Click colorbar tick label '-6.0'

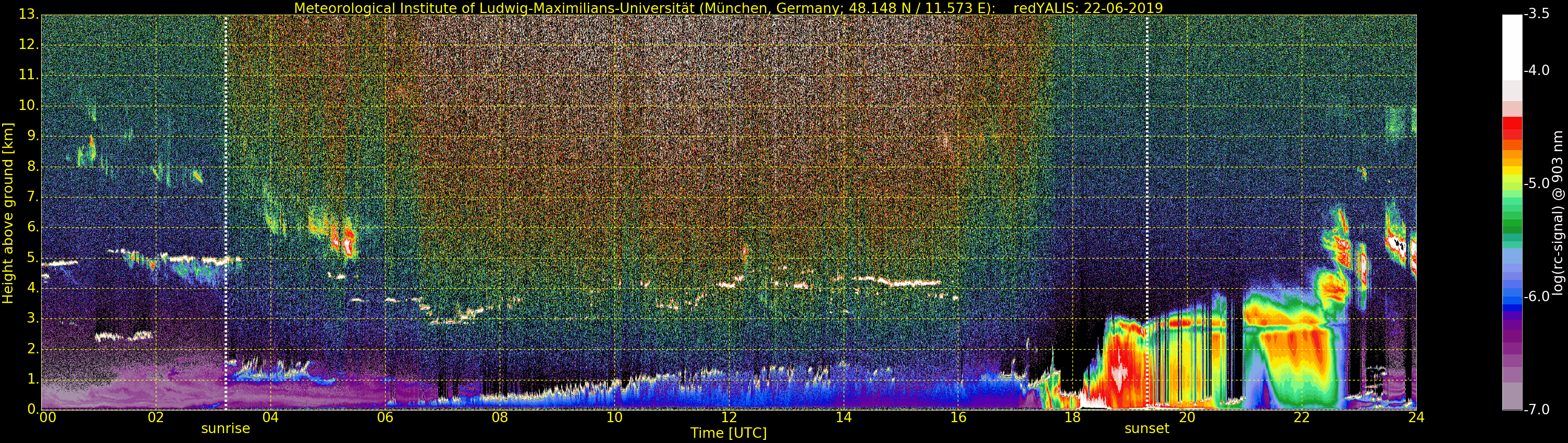click(1538, 297)
